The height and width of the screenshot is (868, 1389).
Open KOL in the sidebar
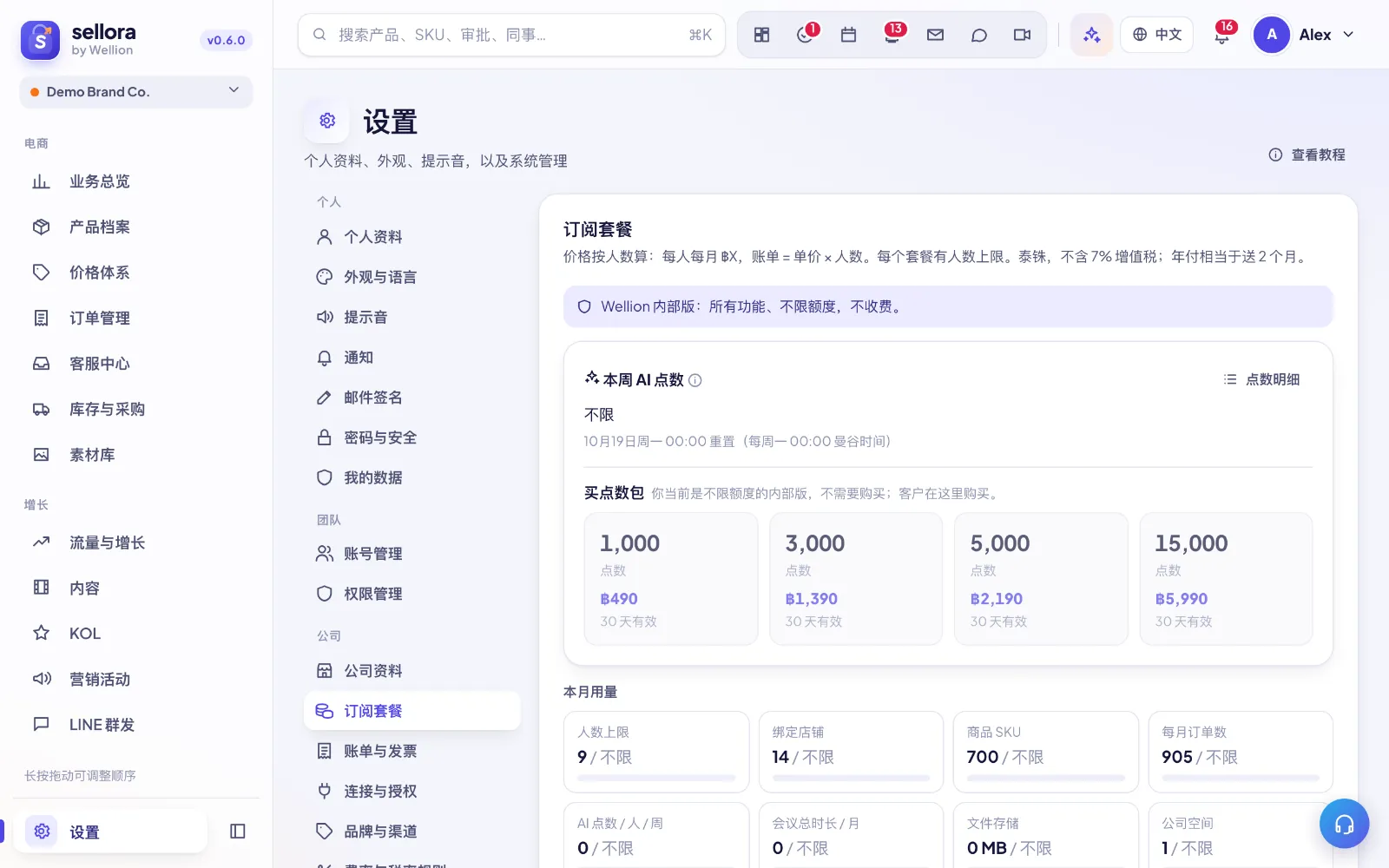[136, 634]
